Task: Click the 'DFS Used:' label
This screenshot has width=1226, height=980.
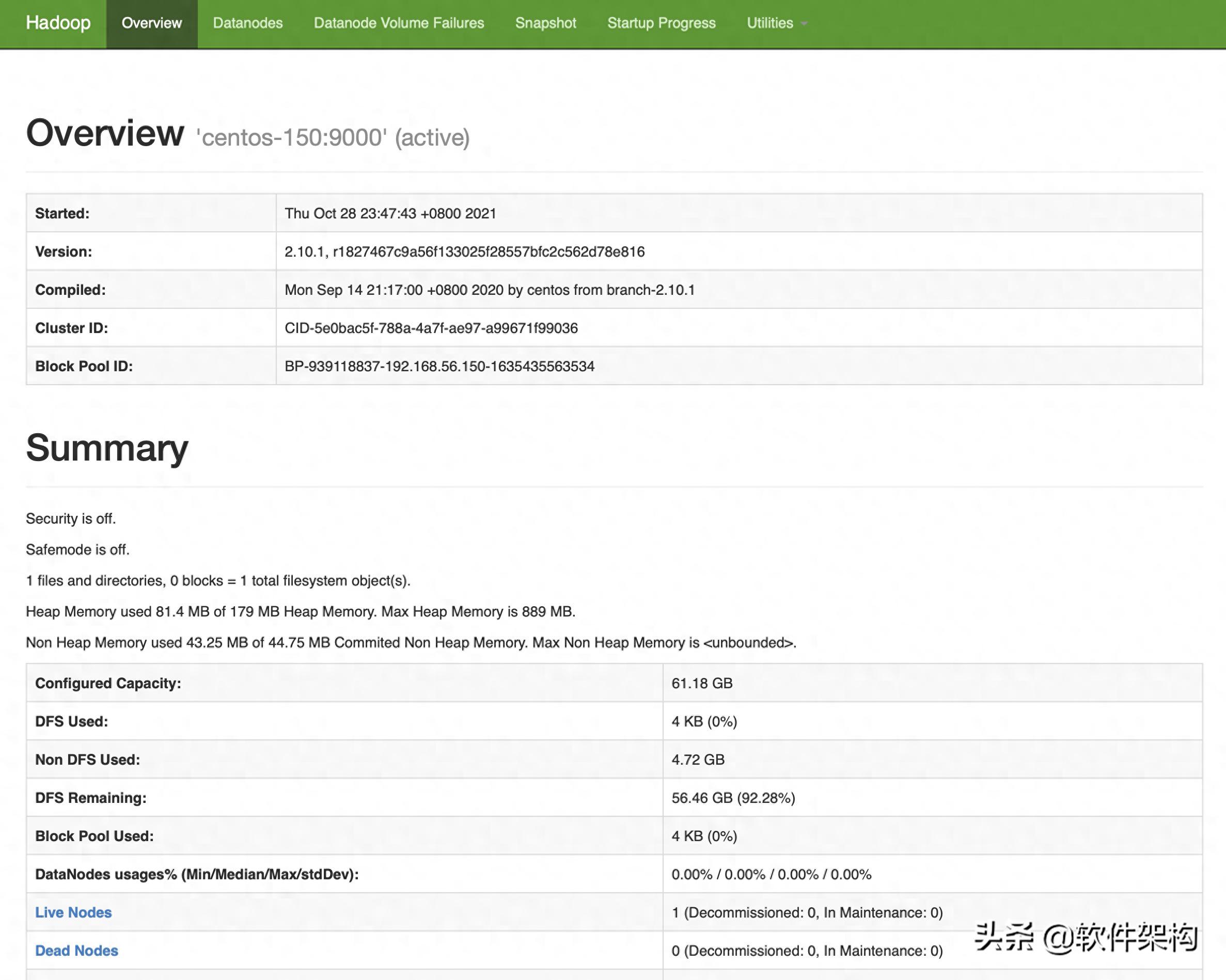Action: click(x=72, y=721)
